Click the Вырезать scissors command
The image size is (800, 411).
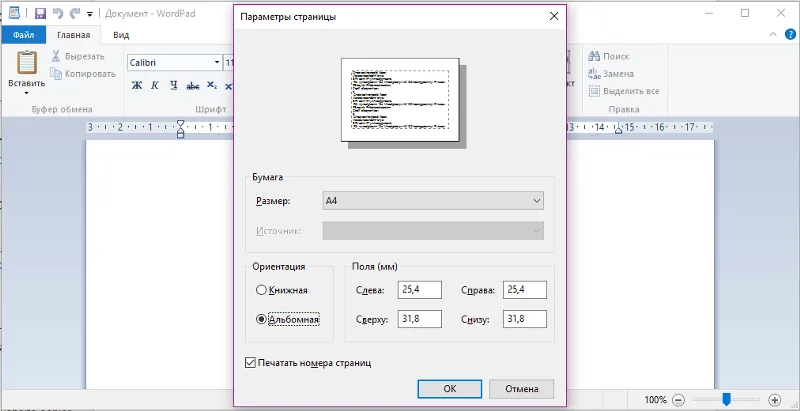[78, 56]
